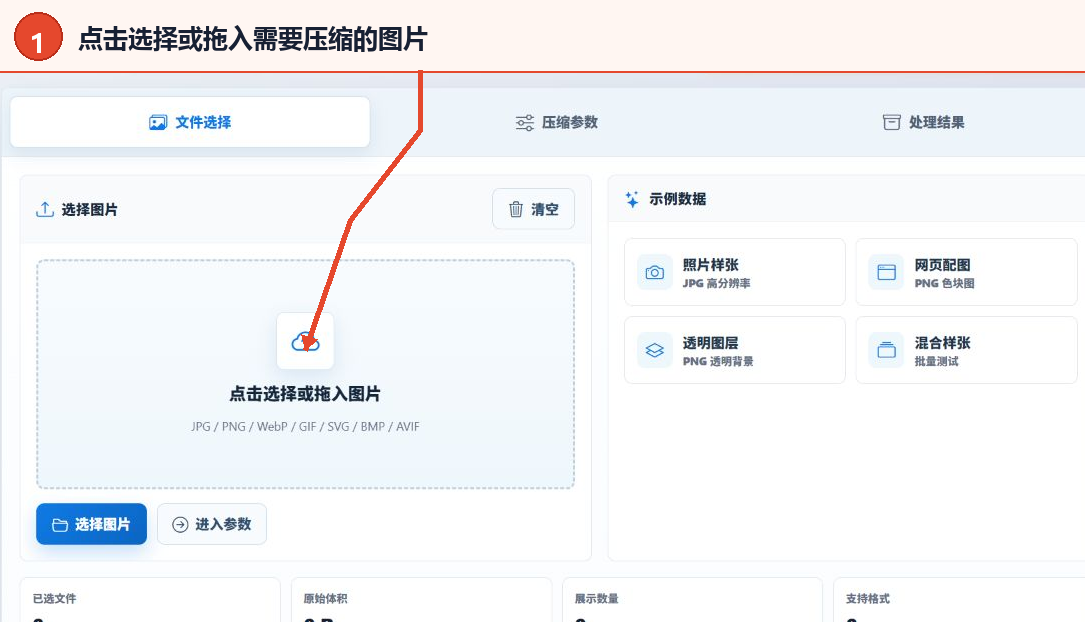Screen dimensions: 1085x622
Task: Click the 原始体积 stat label
Action: click(325, 598)
